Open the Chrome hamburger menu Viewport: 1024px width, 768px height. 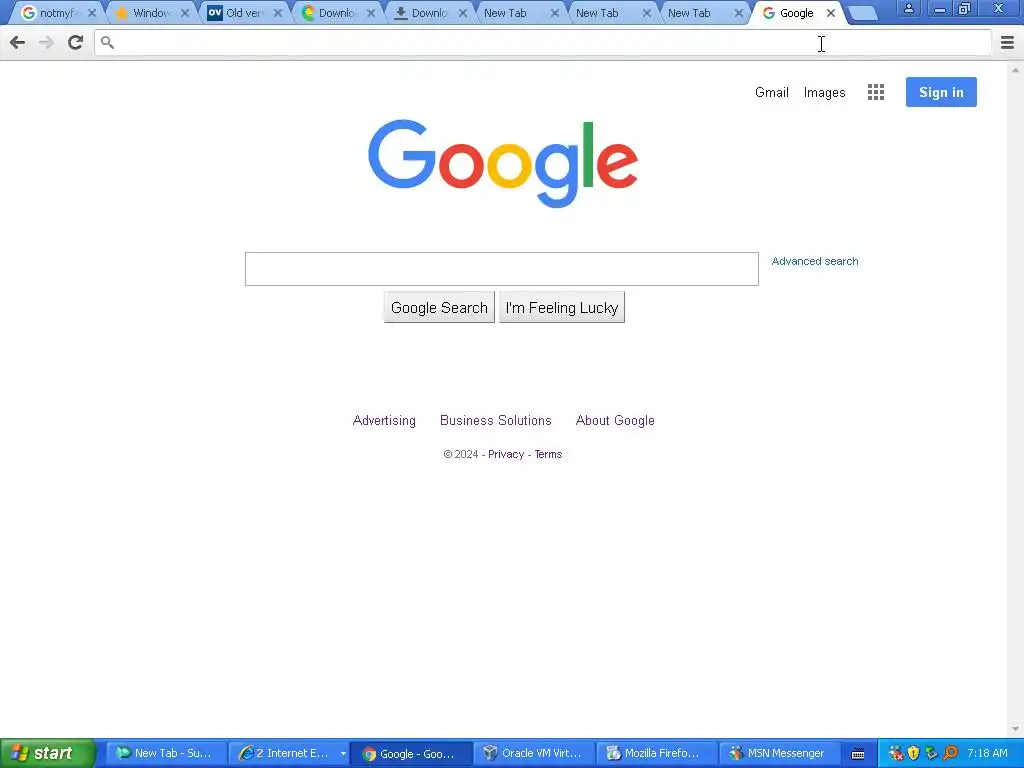point(1007,43)
